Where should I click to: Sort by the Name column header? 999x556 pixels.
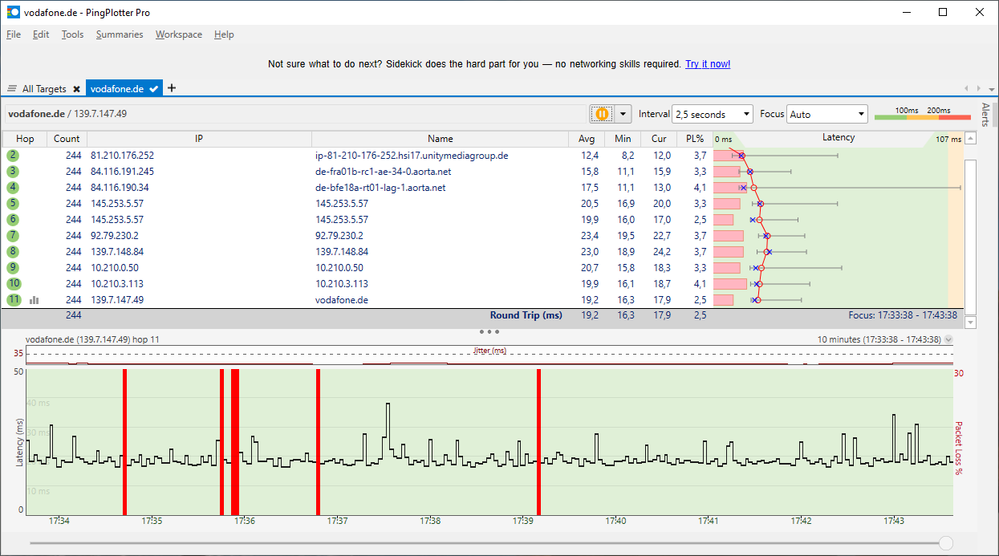pyautogui.click(x=440, y=138)
